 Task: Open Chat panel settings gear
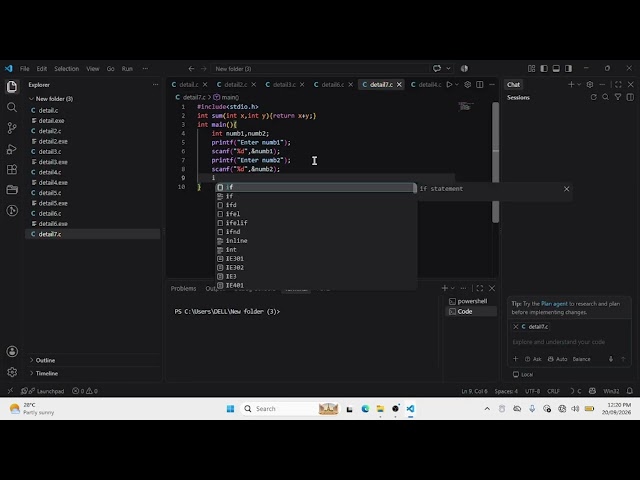pyautogui.click(x=590, y=84)
